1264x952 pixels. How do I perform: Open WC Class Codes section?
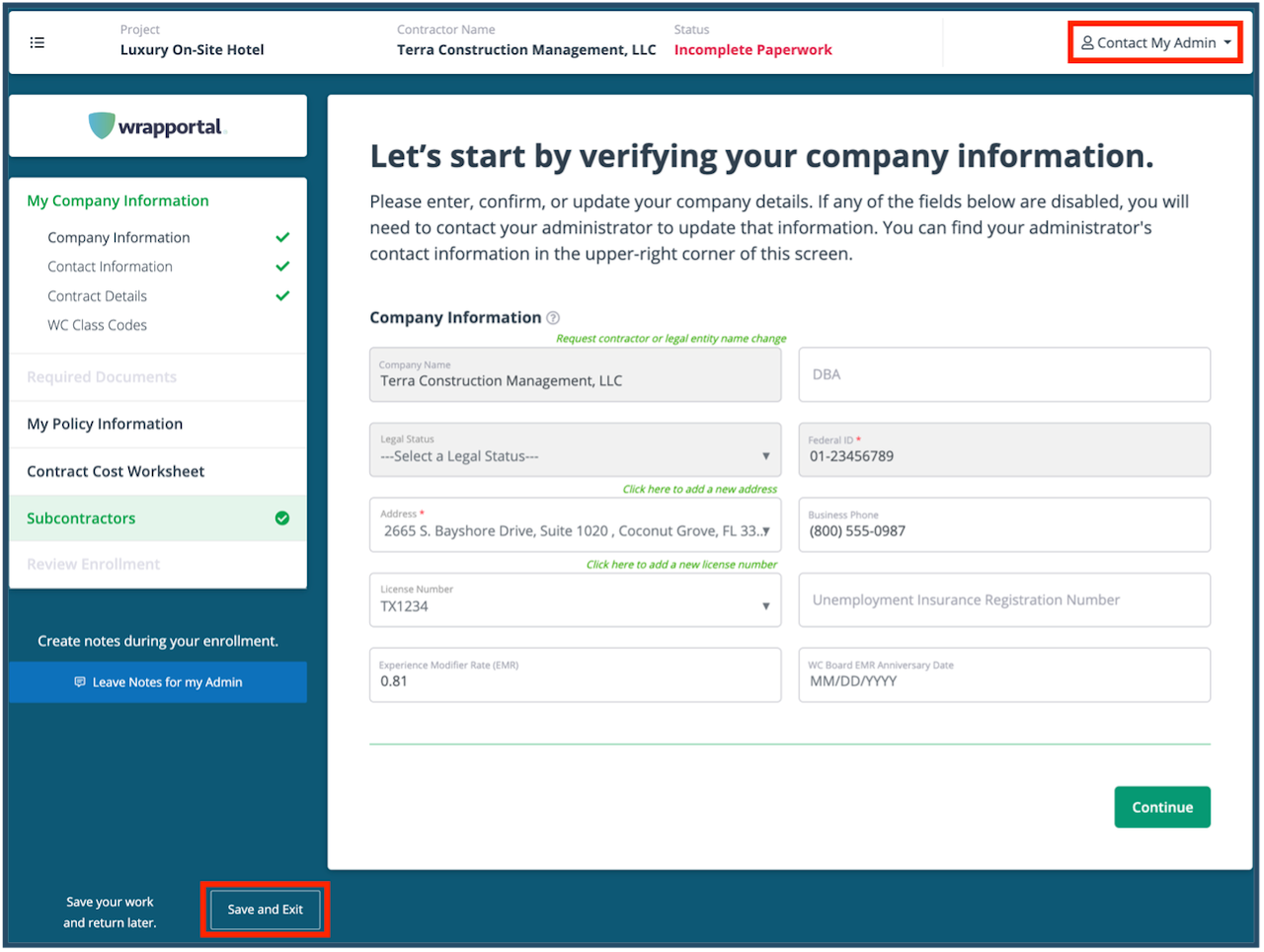click(97, 325)
